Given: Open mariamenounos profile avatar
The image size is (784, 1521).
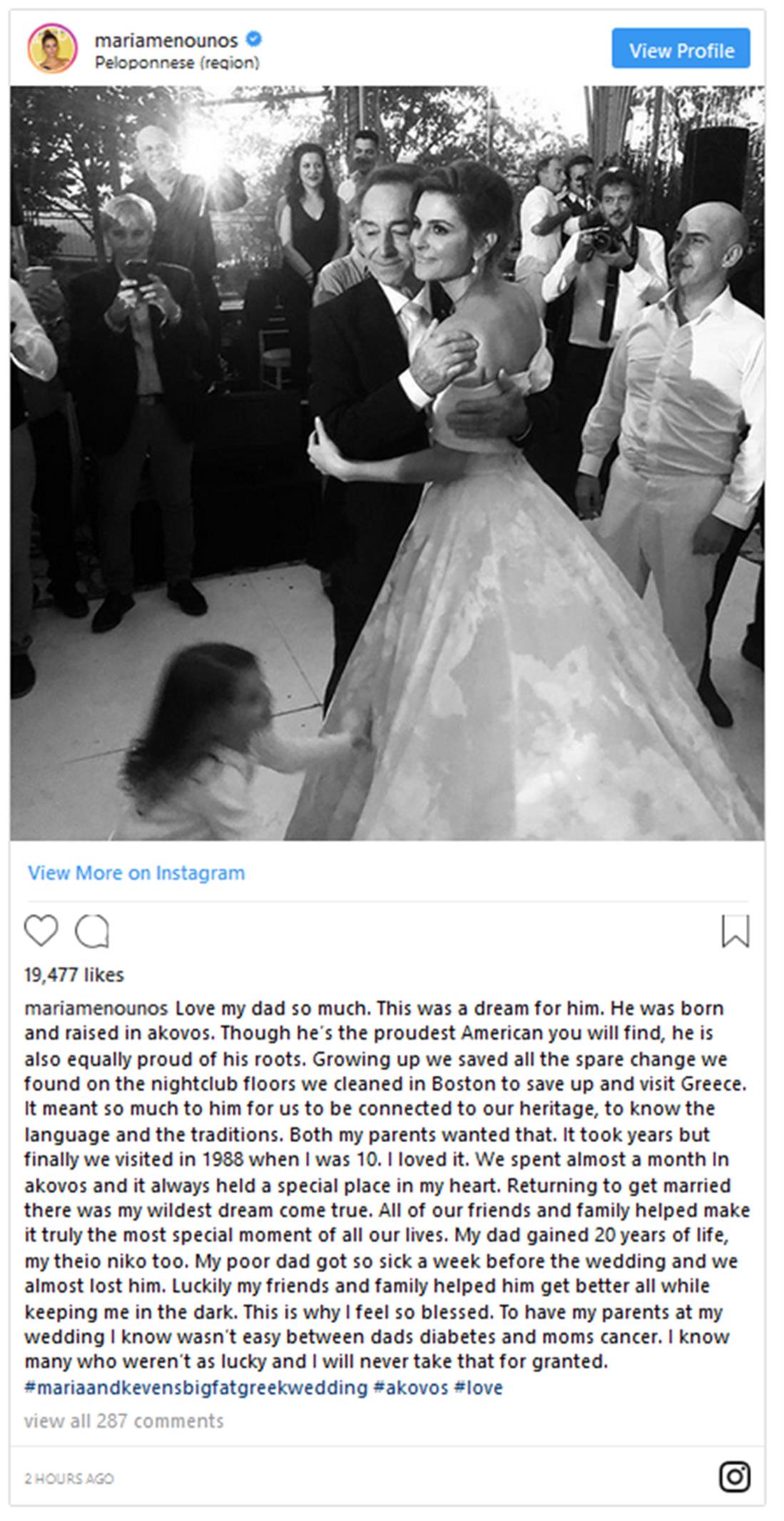Looking at the screenshot, I should pos(52,49).
